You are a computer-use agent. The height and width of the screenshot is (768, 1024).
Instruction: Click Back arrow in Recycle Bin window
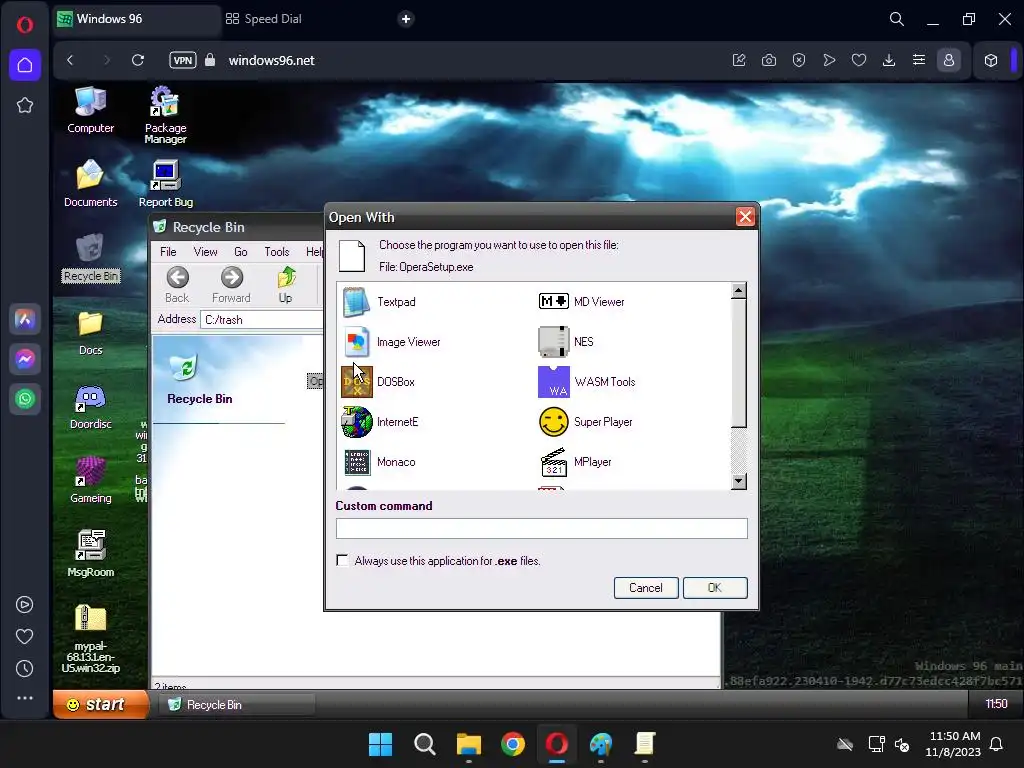click(x=177, y=285)
